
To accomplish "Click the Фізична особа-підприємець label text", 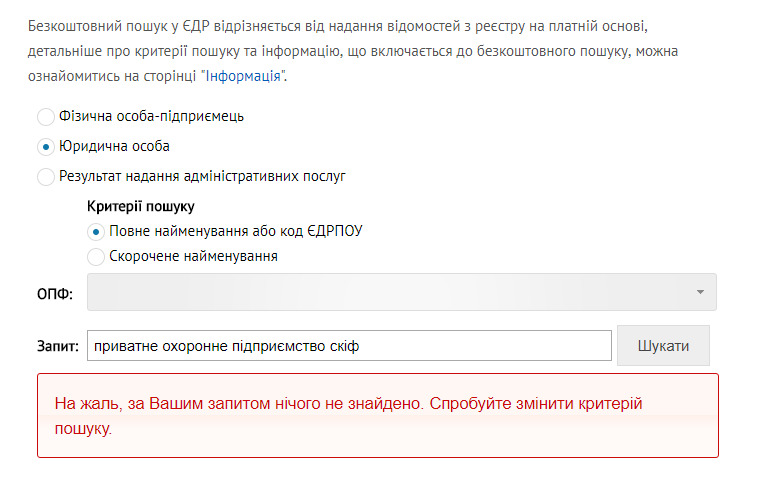I will [x=151, y=117].
